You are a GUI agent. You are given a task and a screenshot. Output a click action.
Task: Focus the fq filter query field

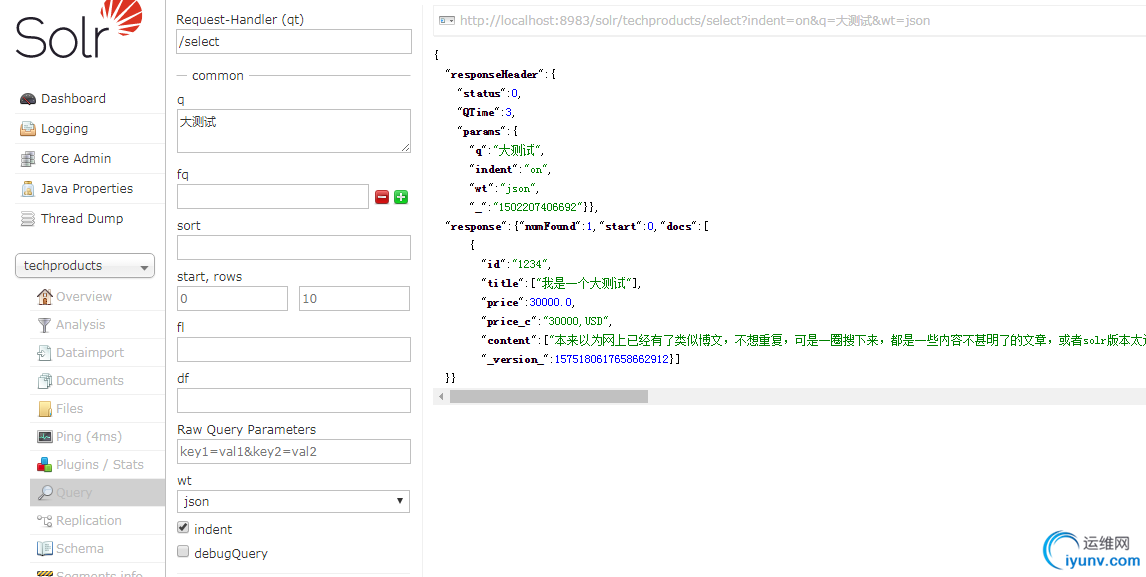[273, 197]
